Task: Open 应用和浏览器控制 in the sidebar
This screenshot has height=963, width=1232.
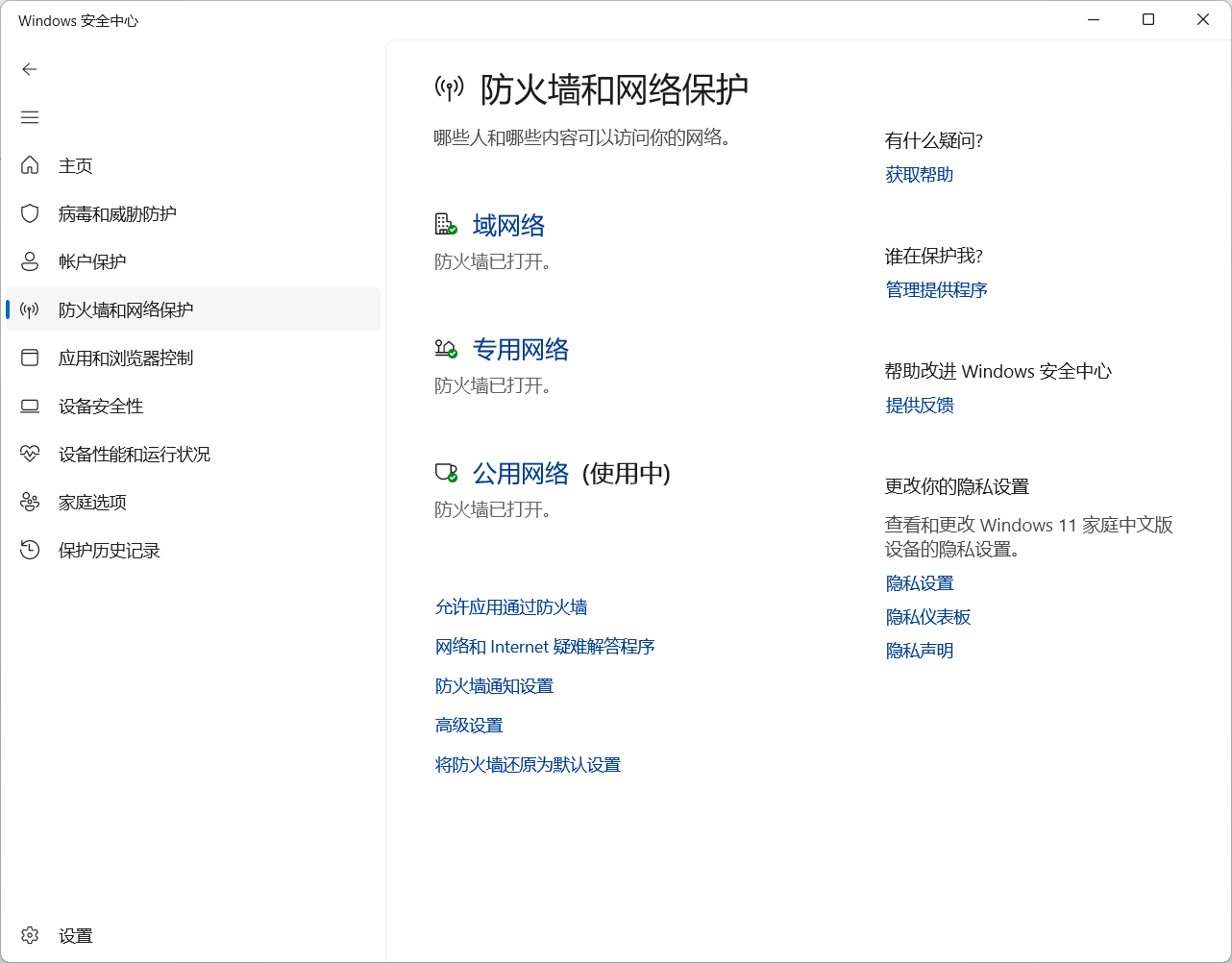Action: pos(125,358)
